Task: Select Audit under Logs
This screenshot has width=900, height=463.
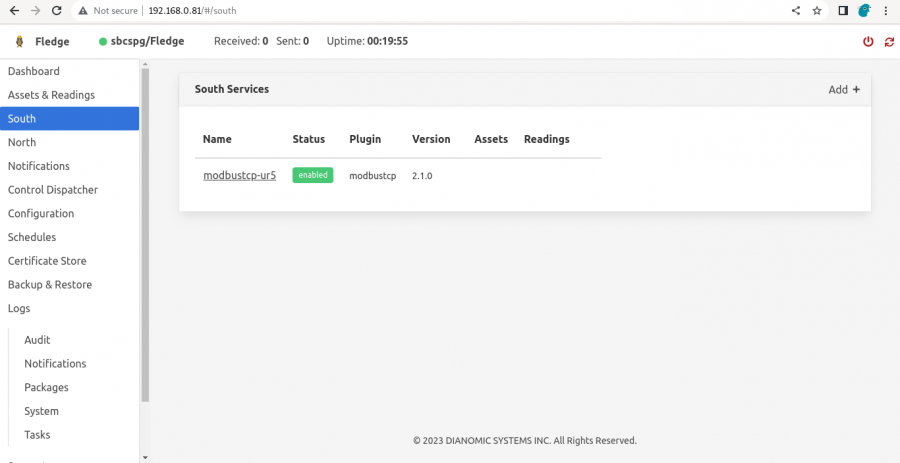Action: (37, 340)
